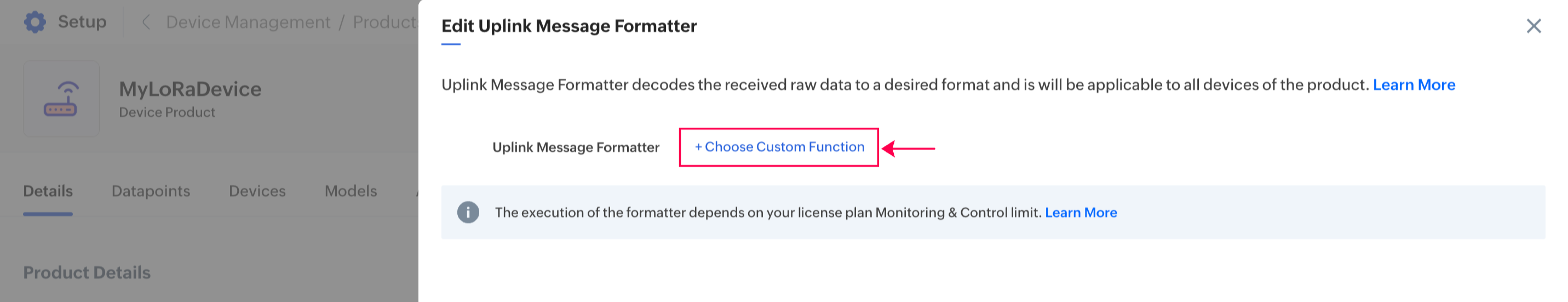Select the Models tab
Viewport: 1568px width, 302px height.
(351, 191)
